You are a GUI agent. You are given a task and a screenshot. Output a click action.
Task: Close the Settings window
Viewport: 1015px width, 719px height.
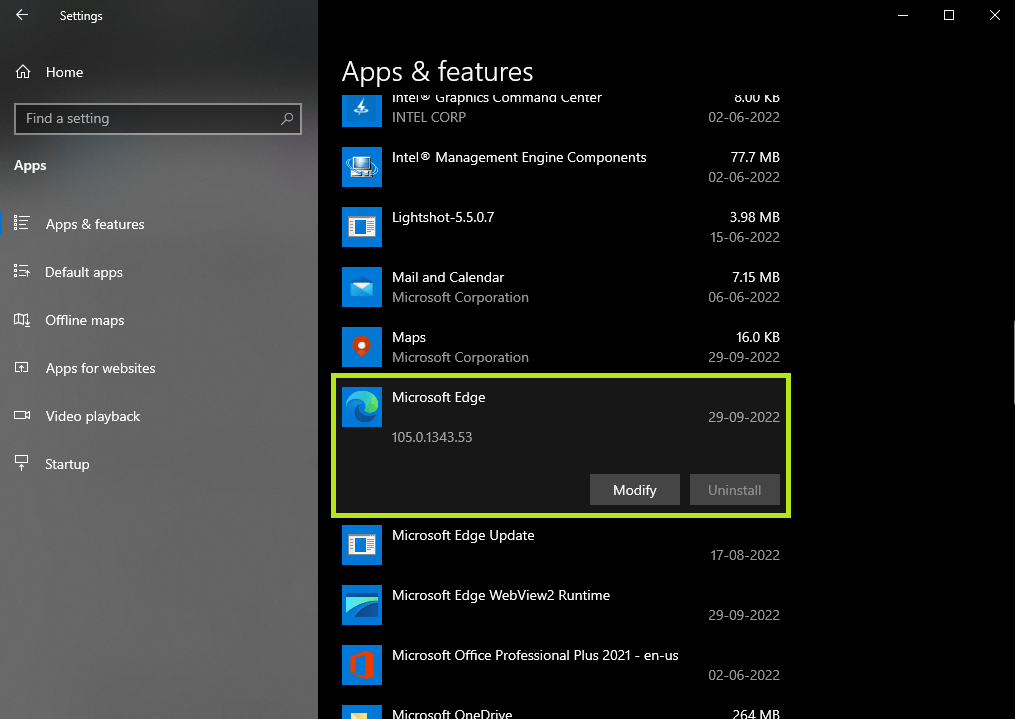(x=995, y=15)
